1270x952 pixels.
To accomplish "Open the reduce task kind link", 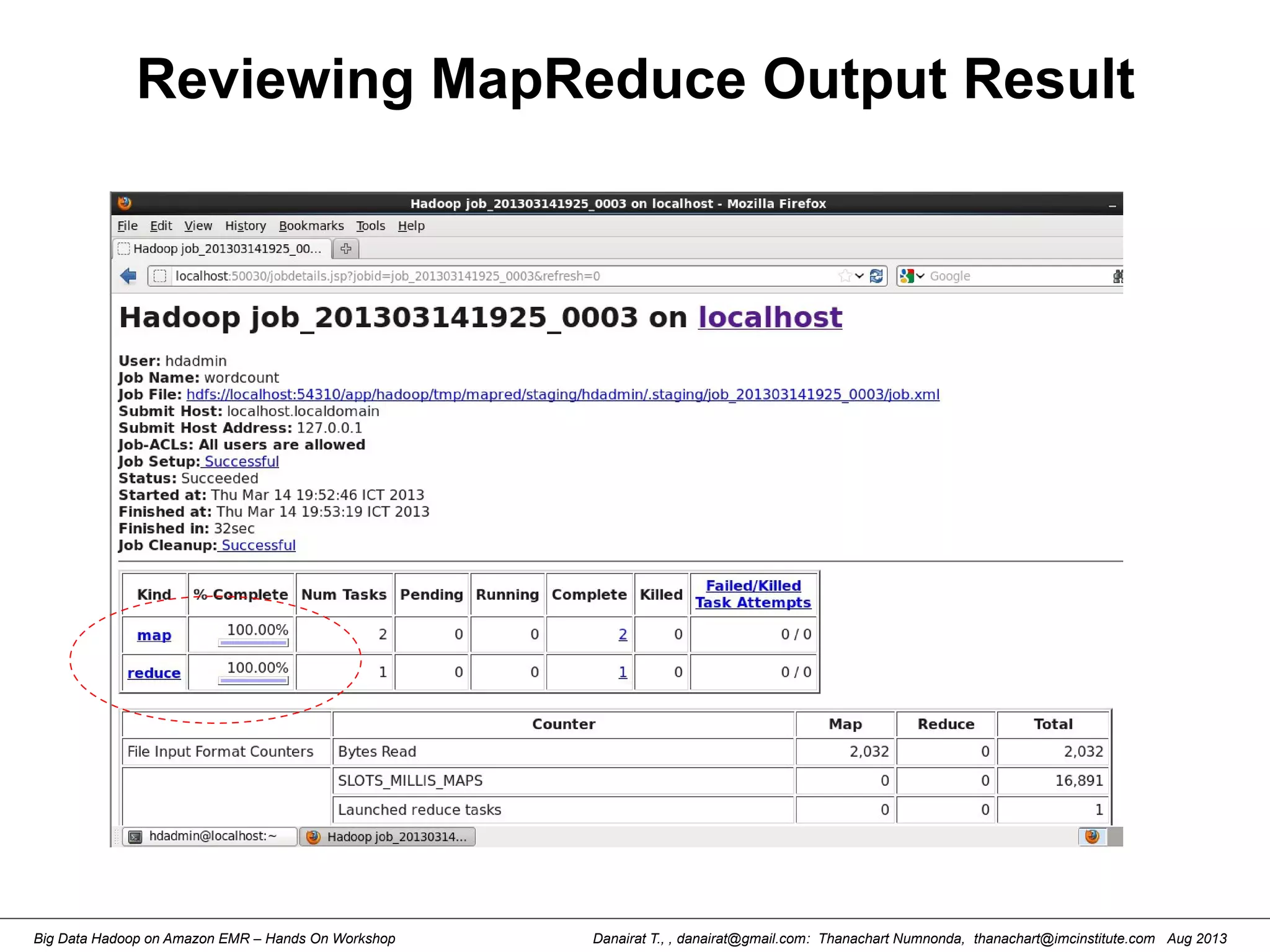I will (154, 673).
